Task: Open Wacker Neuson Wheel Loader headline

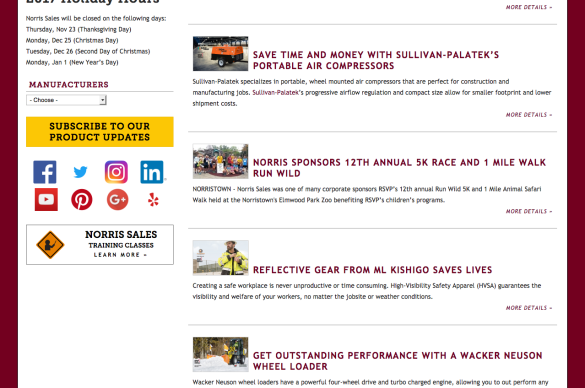Action: click(x=397, y=361)
